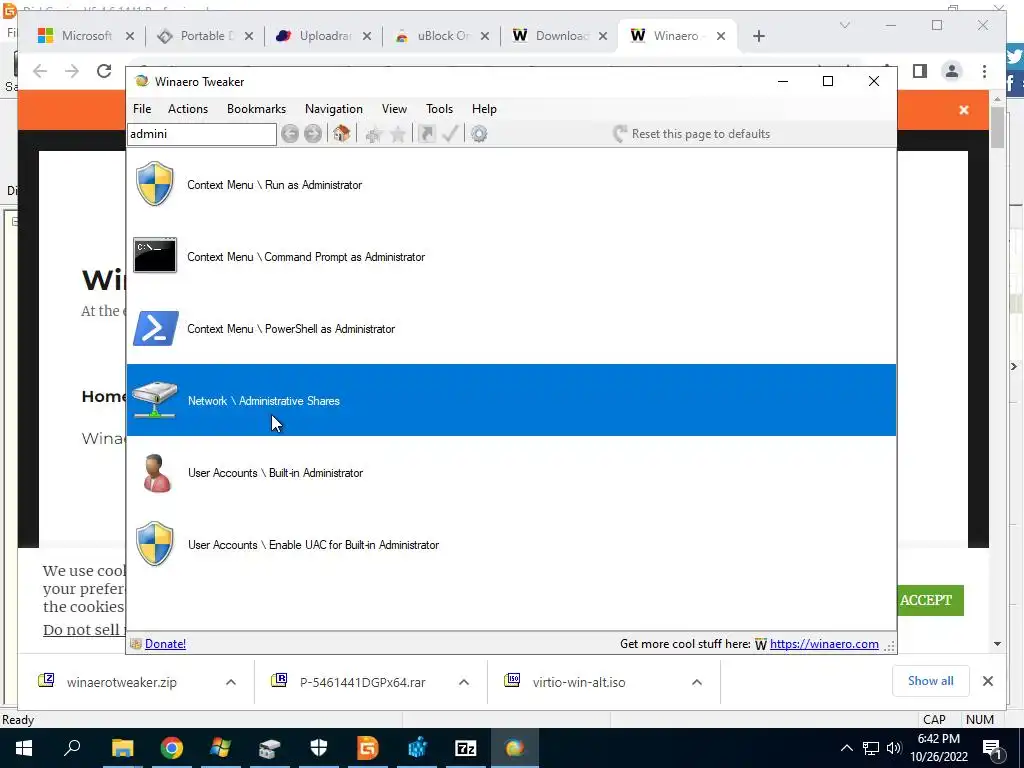Click the command prompt icon in results
Viewport: 1024px width, 768px height.
click(155, 255)
